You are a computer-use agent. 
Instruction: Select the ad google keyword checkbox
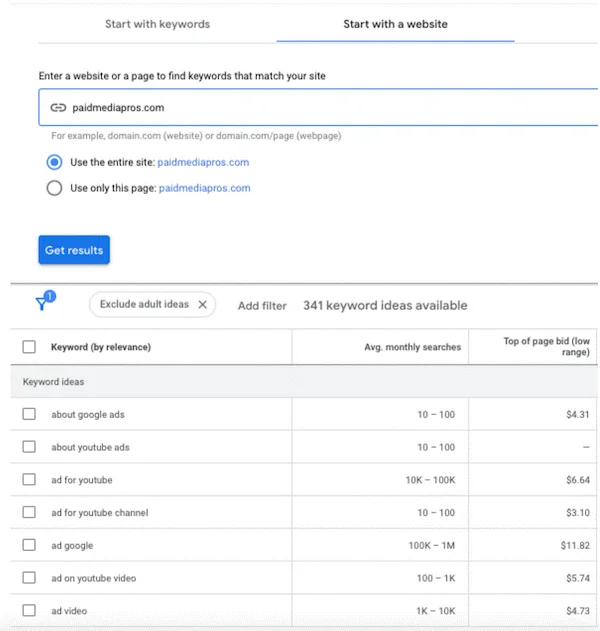point(29,546)
